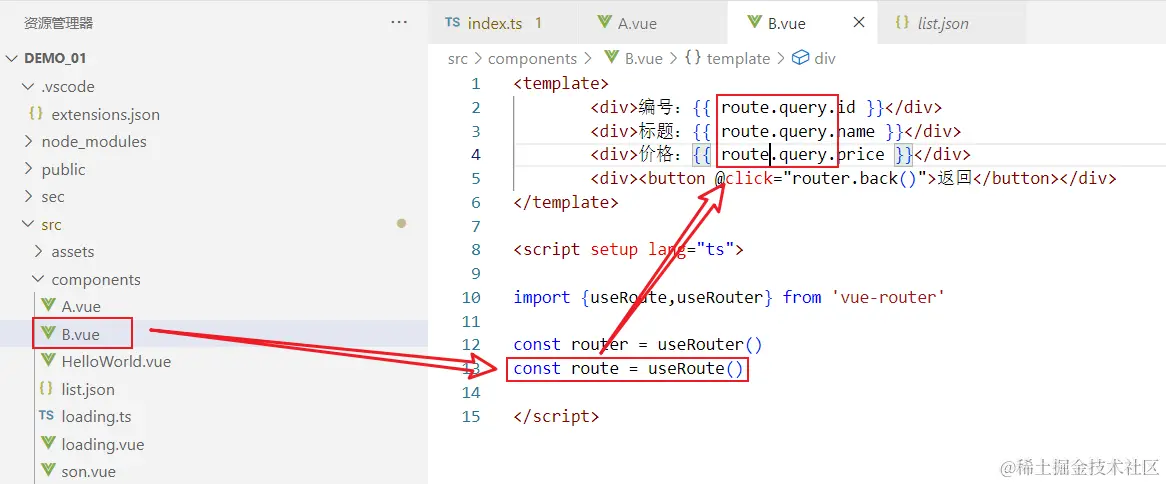1166x484 pixels.
Task: Click the template breadcrumb segment
Action: click(x=738, y=59)
